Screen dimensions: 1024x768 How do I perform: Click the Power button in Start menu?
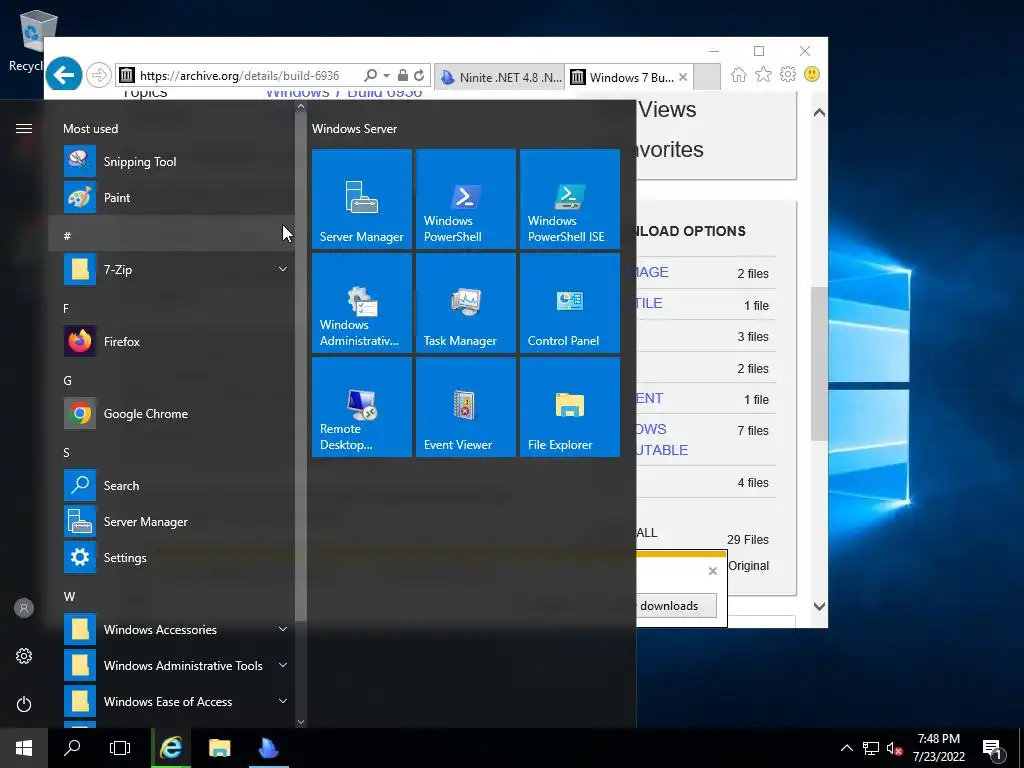tap(24, 704)
